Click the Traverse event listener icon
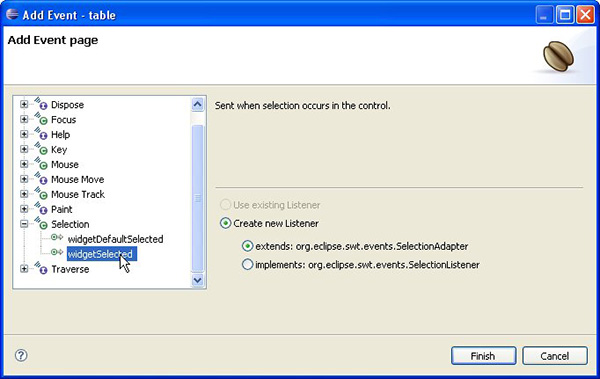 41,268
